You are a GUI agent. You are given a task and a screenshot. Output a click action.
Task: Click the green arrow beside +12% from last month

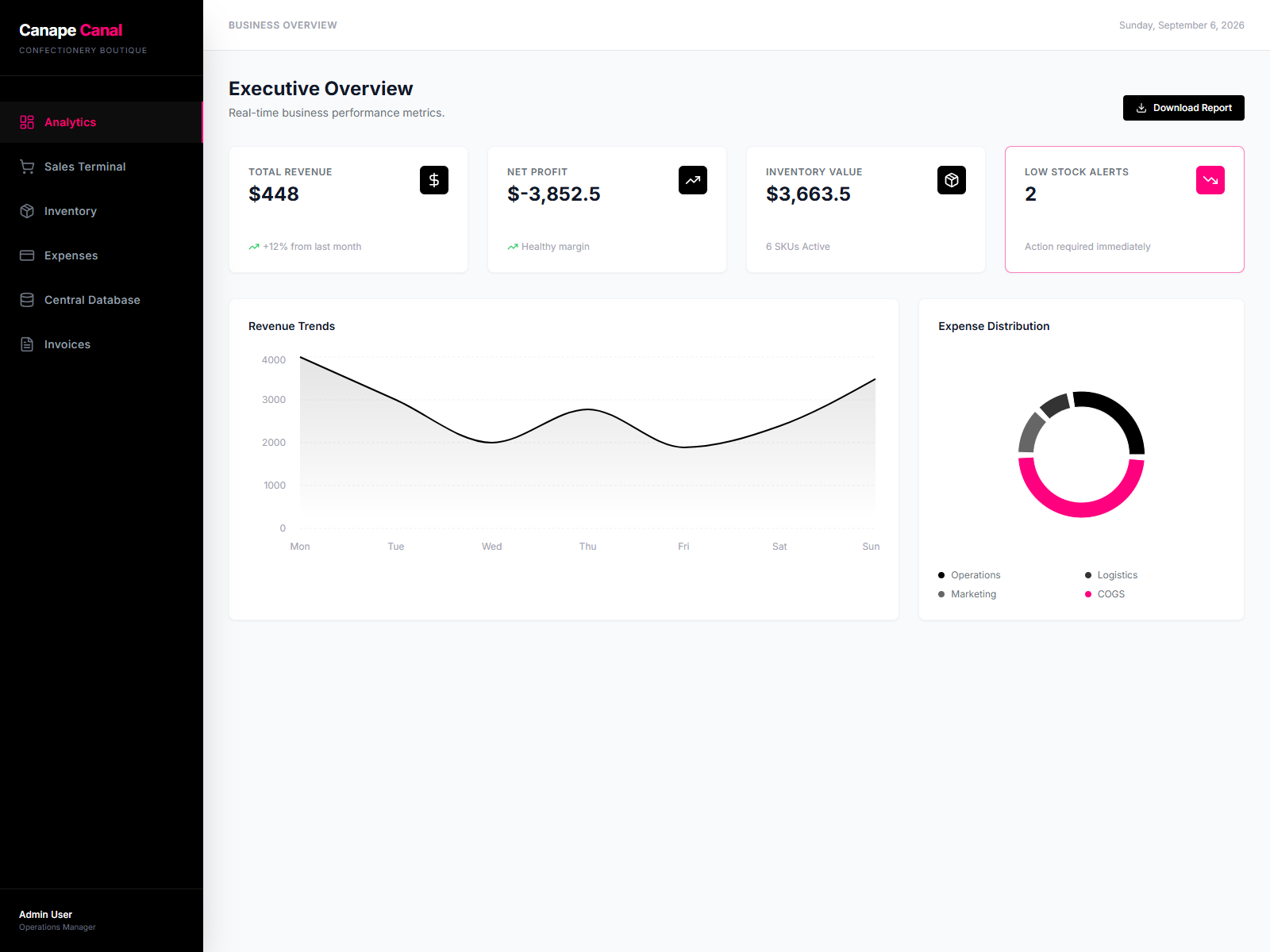coord(254,247)
